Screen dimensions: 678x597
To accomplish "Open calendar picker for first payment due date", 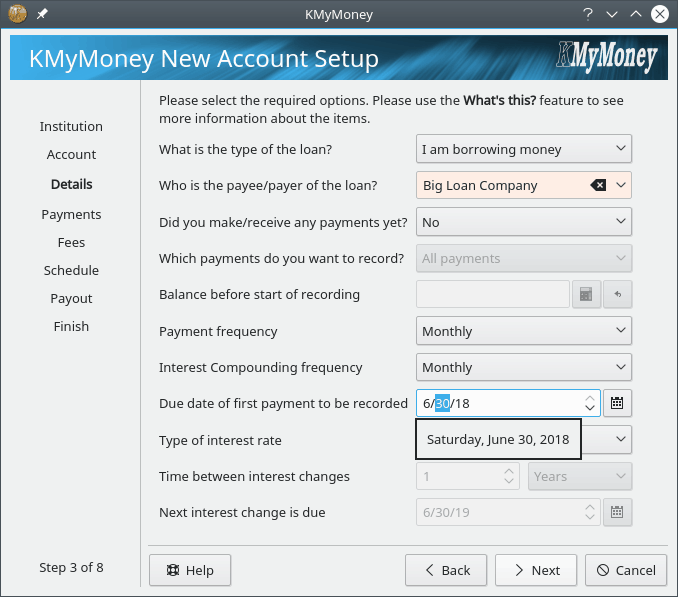I will coord(617,403).
